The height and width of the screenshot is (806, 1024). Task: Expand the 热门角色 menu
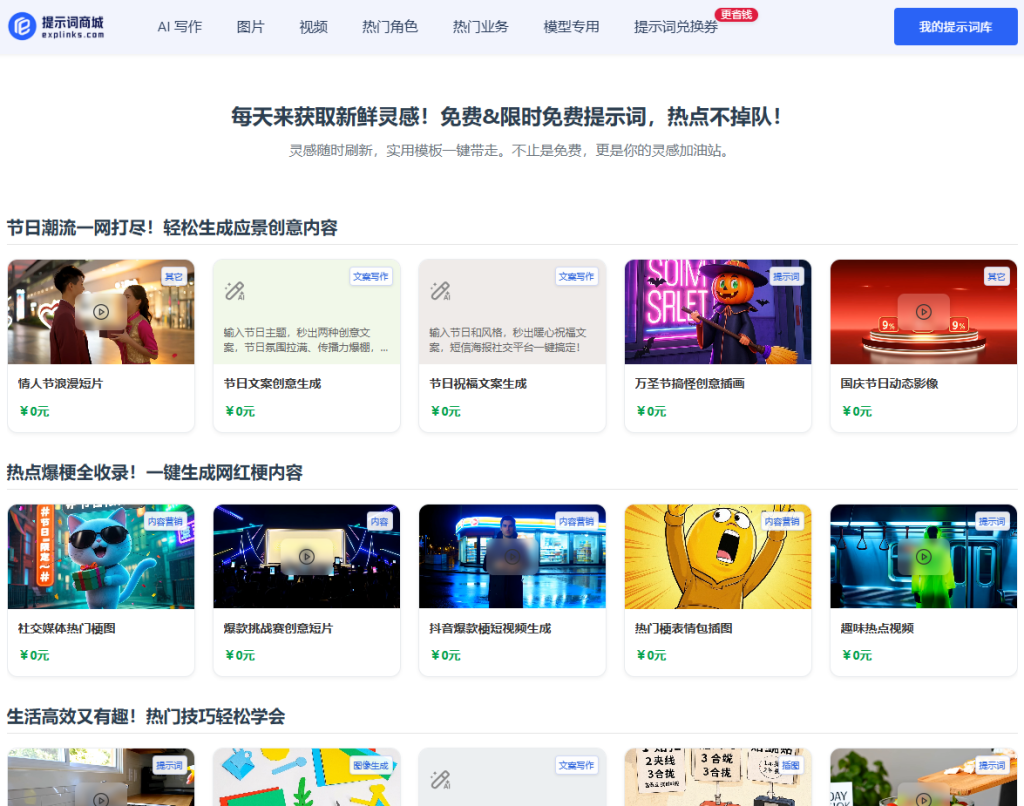390,27
